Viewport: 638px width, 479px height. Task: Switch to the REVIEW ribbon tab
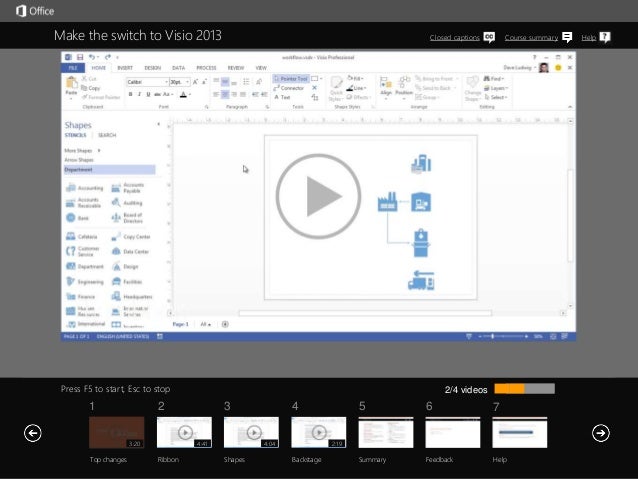(x=236, y=68)
